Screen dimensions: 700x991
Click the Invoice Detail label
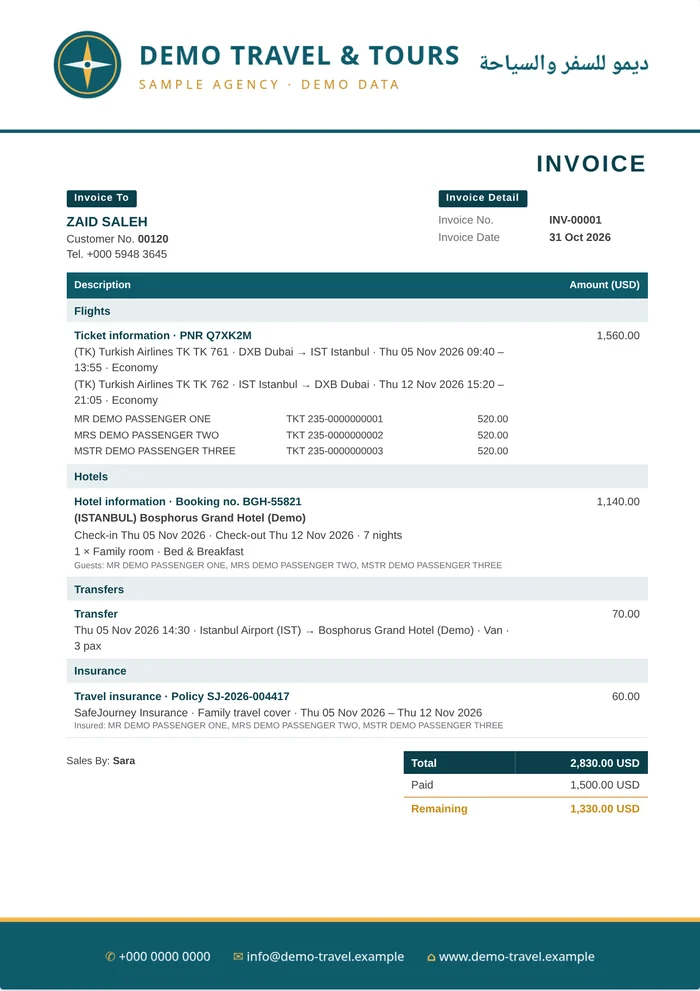482,198
